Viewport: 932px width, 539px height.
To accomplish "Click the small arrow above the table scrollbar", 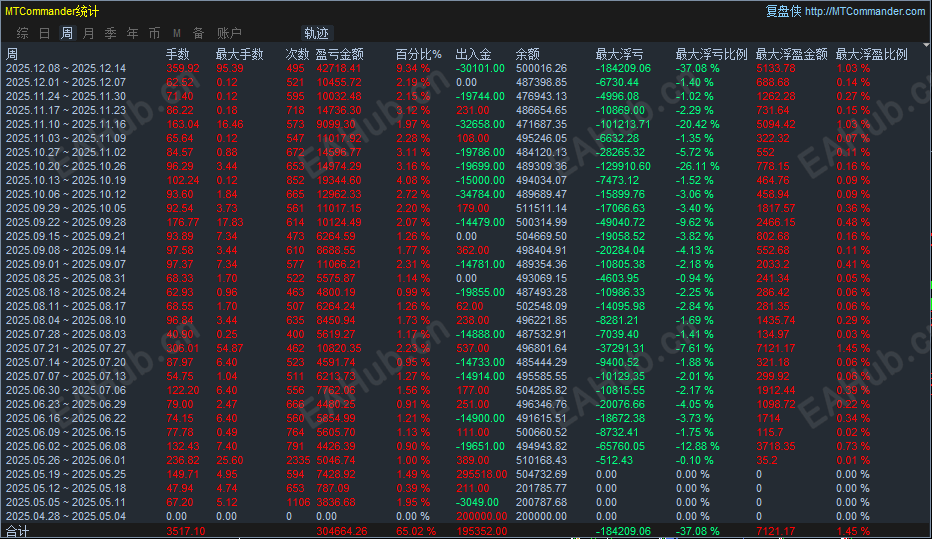I will [x=926, y=45].
